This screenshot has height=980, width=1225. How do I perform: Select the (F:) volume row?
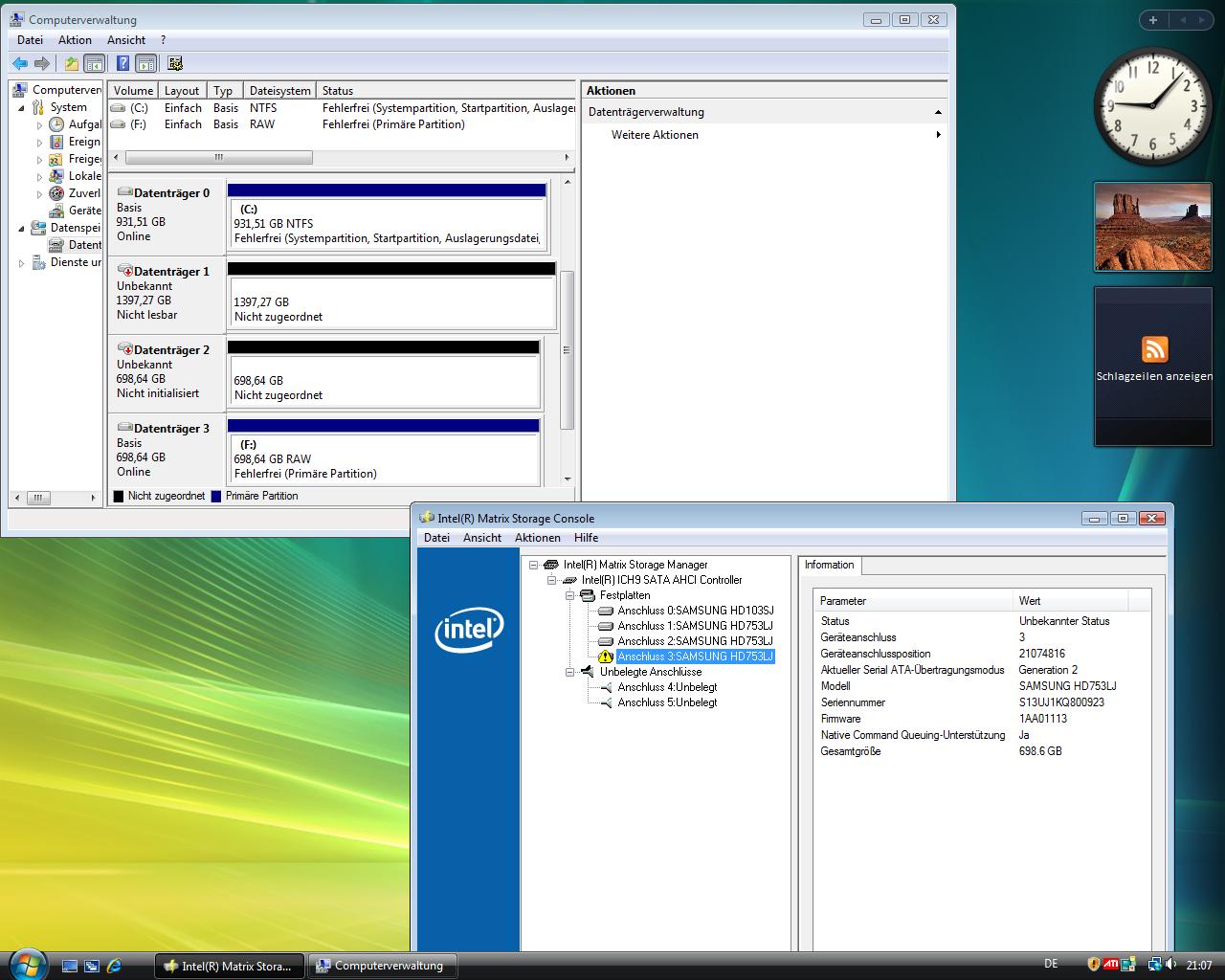342,124
